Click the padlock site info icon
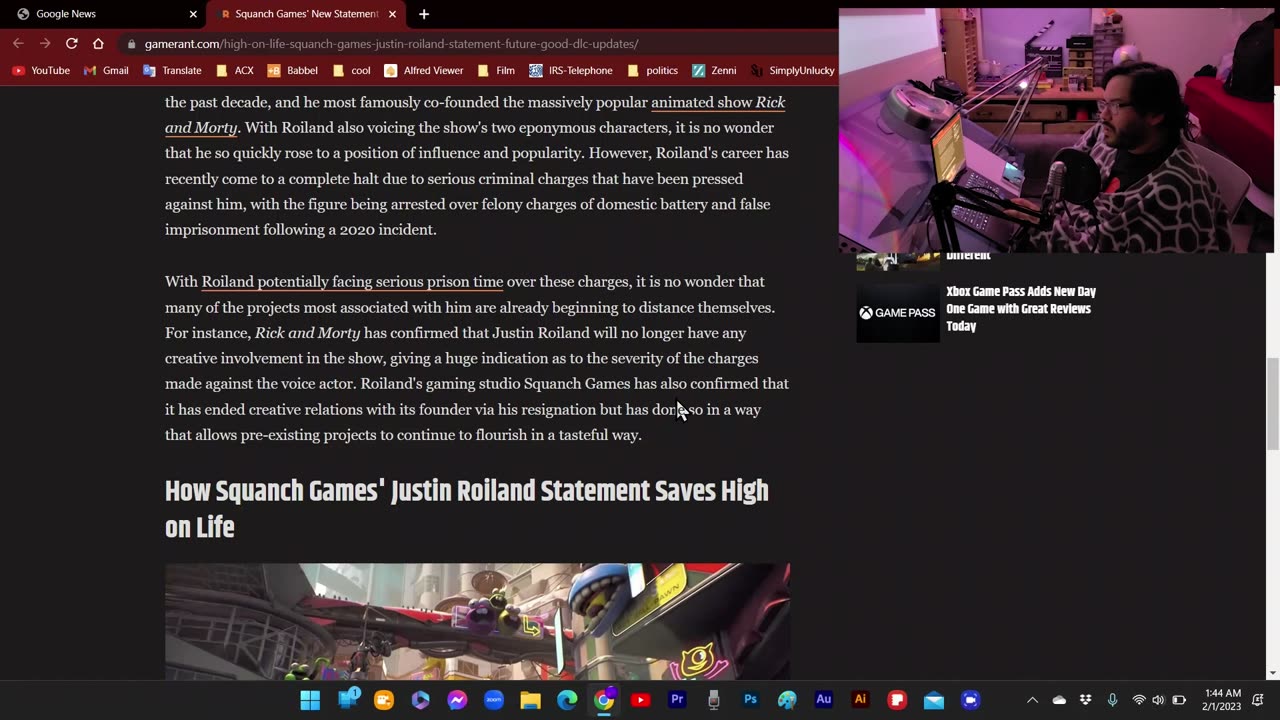The image size is (1280, 720). pos(131,44)
